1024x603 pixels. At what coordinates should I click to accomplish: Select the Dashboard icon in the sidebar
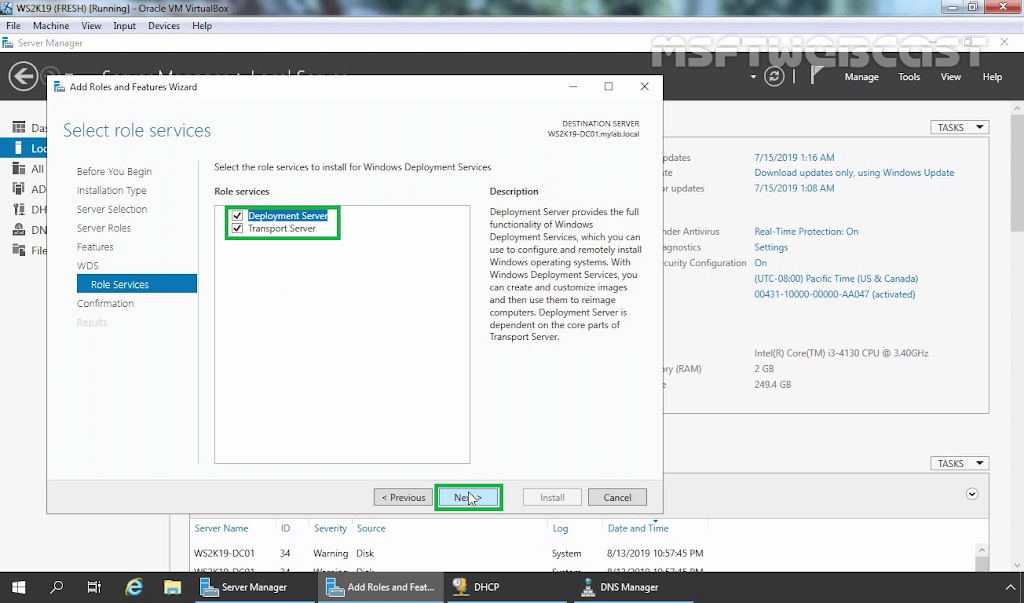pos(19,127)
